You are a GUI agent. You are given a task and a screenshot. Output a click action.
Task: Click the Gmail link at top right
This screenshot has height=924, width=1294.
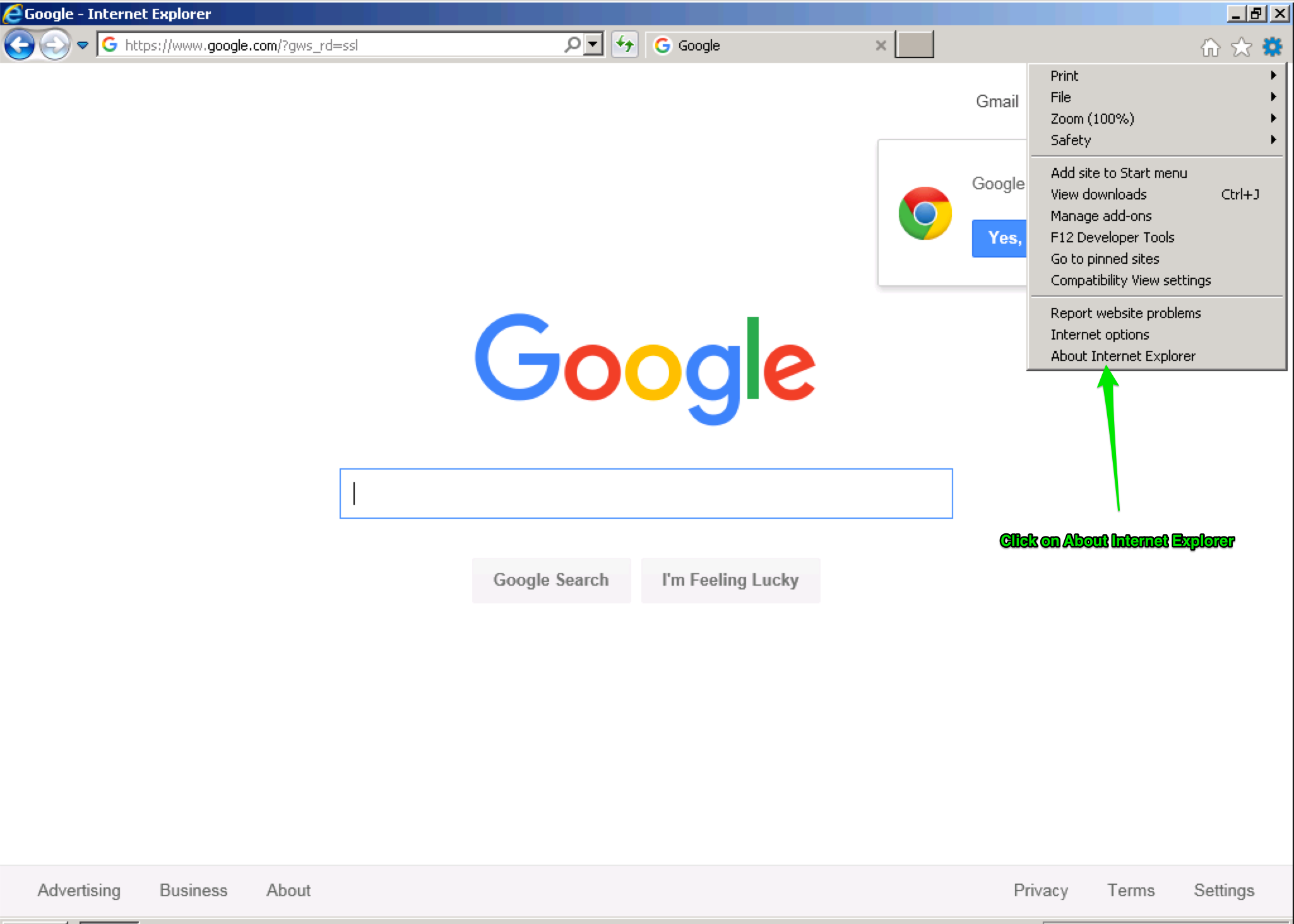click(996, 101)
